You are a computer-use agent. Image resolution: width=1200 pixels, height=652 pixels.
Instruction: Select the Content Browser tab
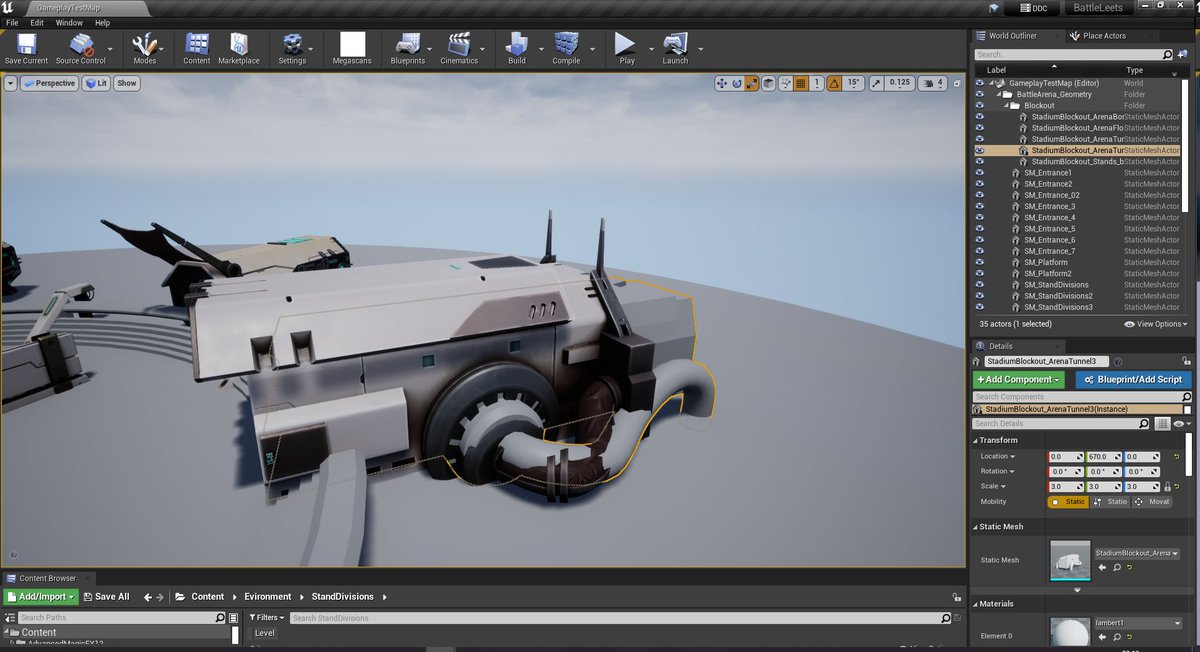[47, 578]
